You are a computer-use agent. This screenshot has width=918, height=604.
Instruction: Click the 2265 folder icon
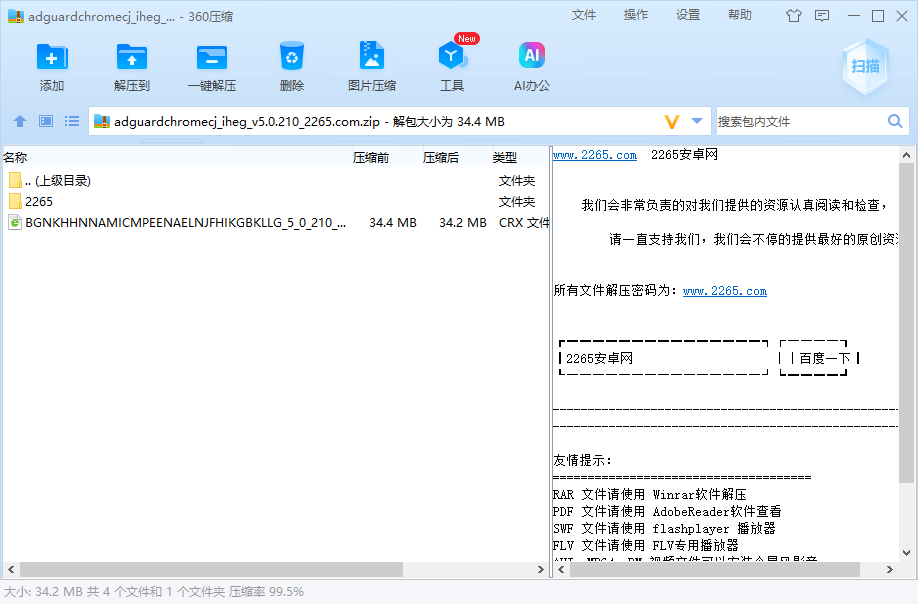[x=15, y=201]
